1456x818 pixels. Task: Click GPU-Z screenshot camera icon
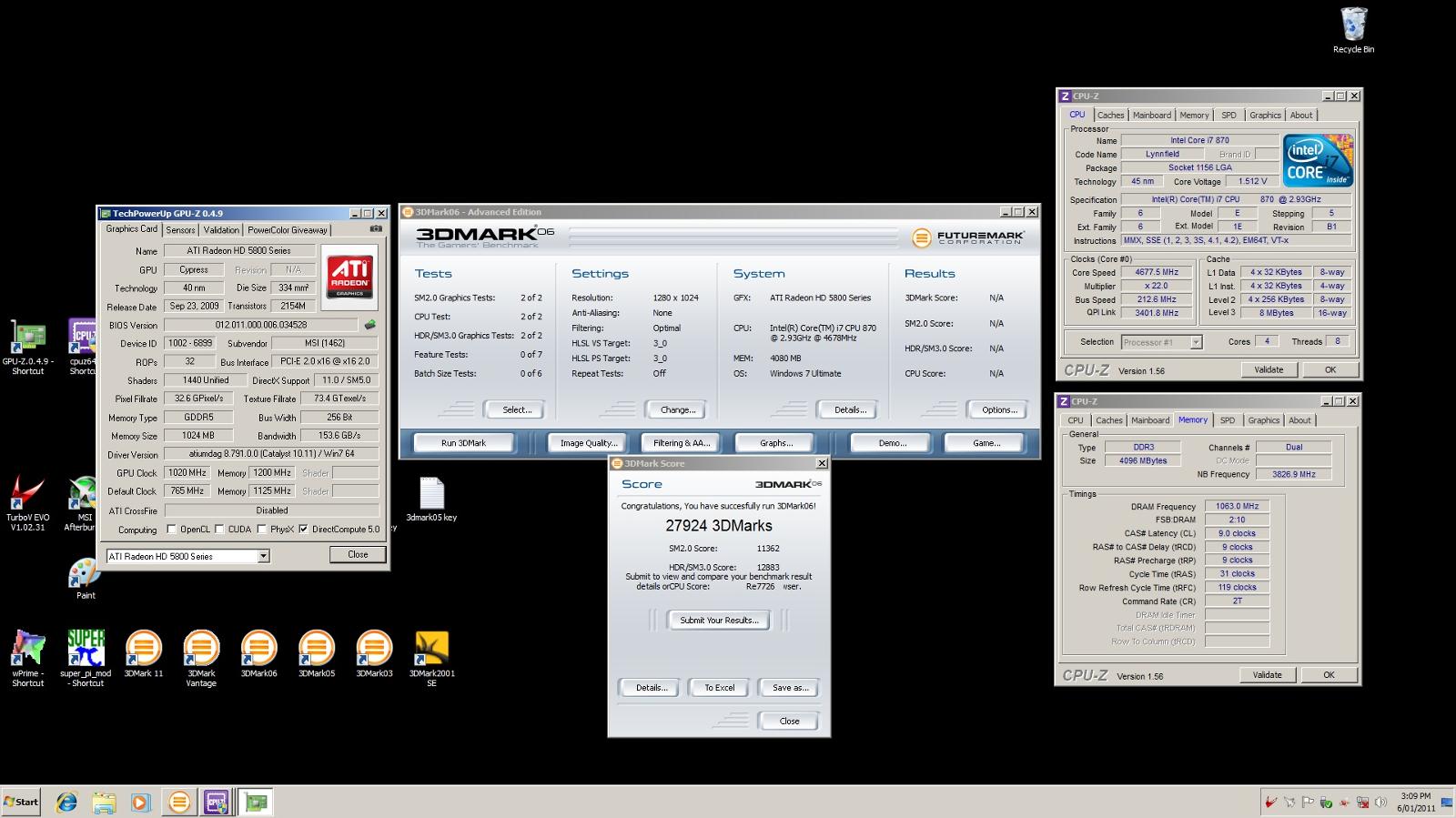[x=376, y=229]
